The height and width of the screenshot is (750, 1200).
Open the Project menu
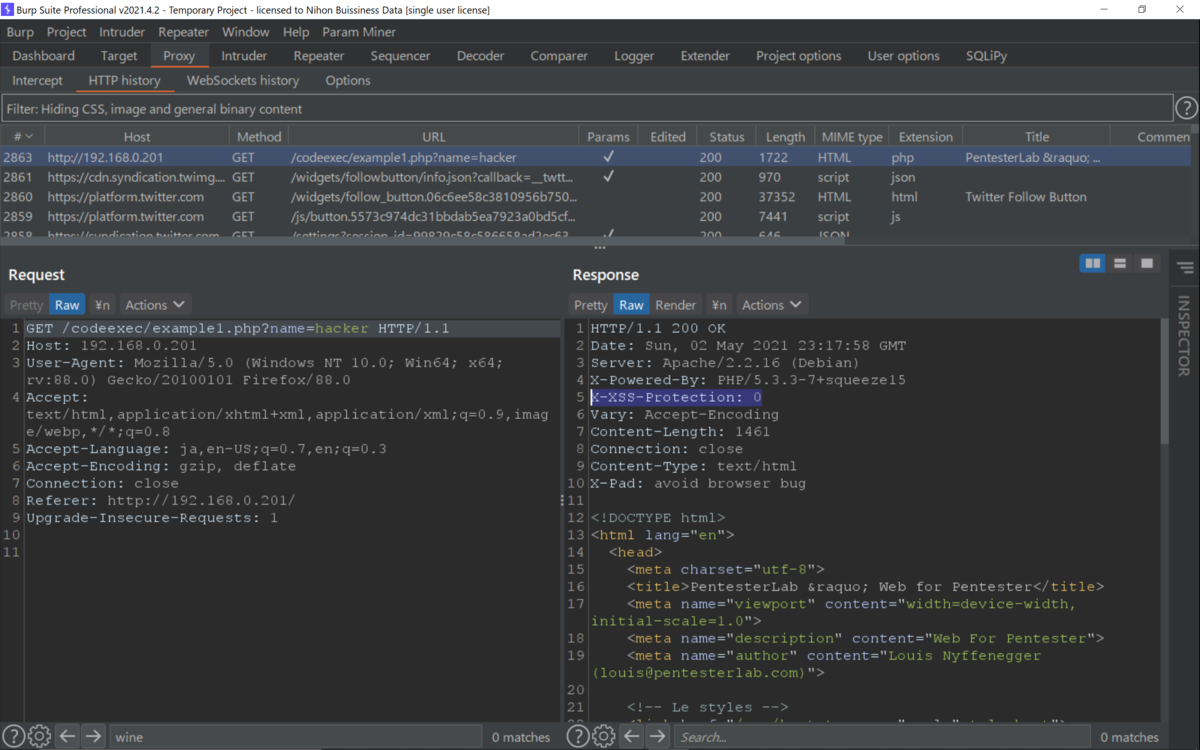coord(67,32)
